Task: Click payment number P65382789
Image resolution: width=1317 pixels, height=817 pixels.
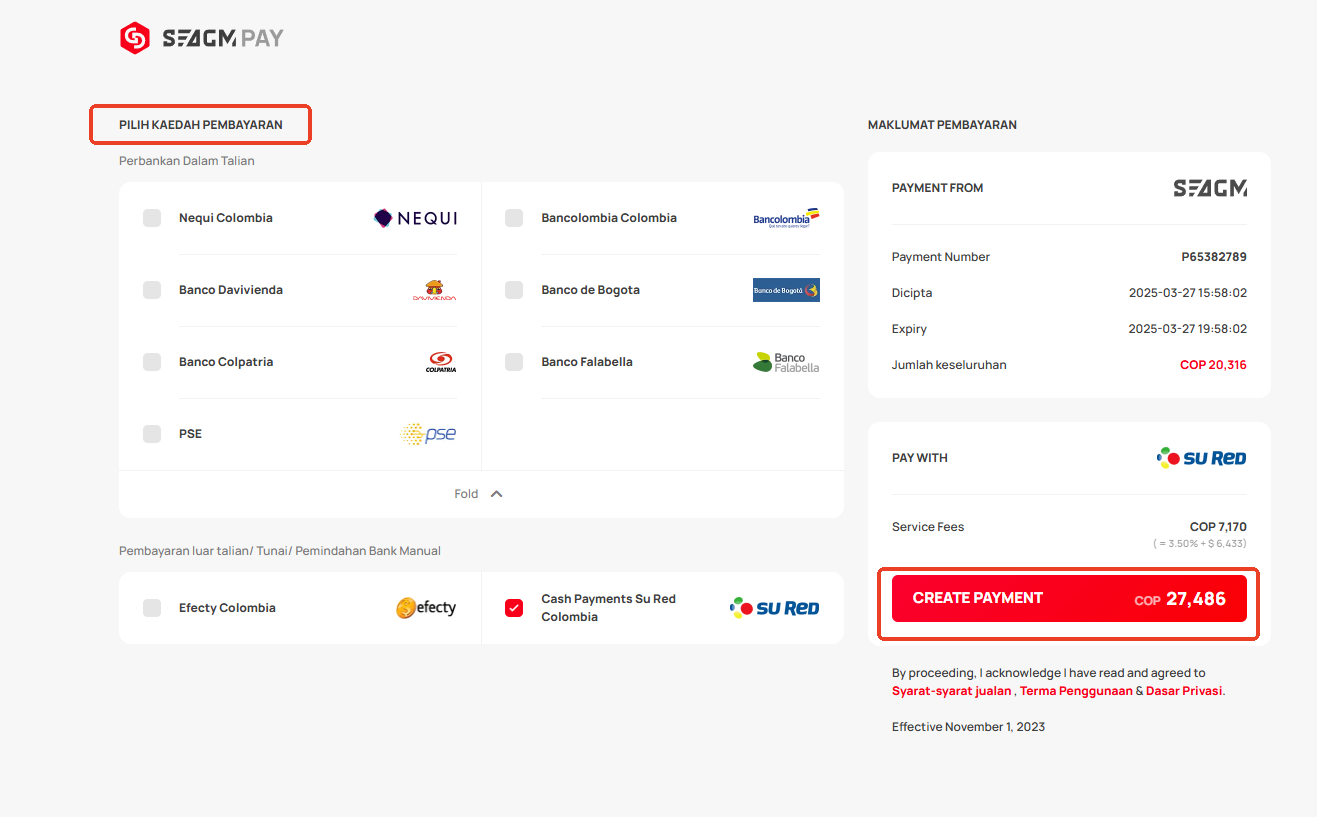Action: (x=1214, y=257)
